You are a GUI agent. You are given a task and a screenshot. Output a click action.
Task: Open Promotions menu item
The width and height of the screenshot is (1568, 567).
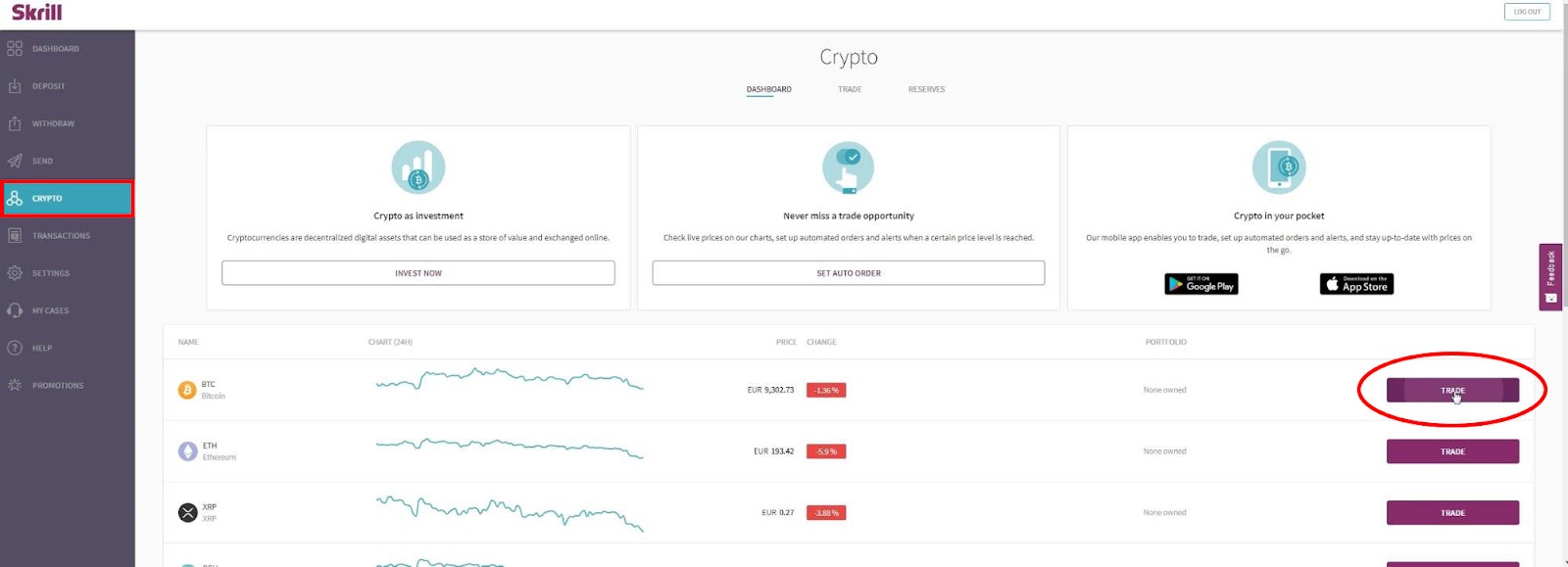click(x=58, y=386)
